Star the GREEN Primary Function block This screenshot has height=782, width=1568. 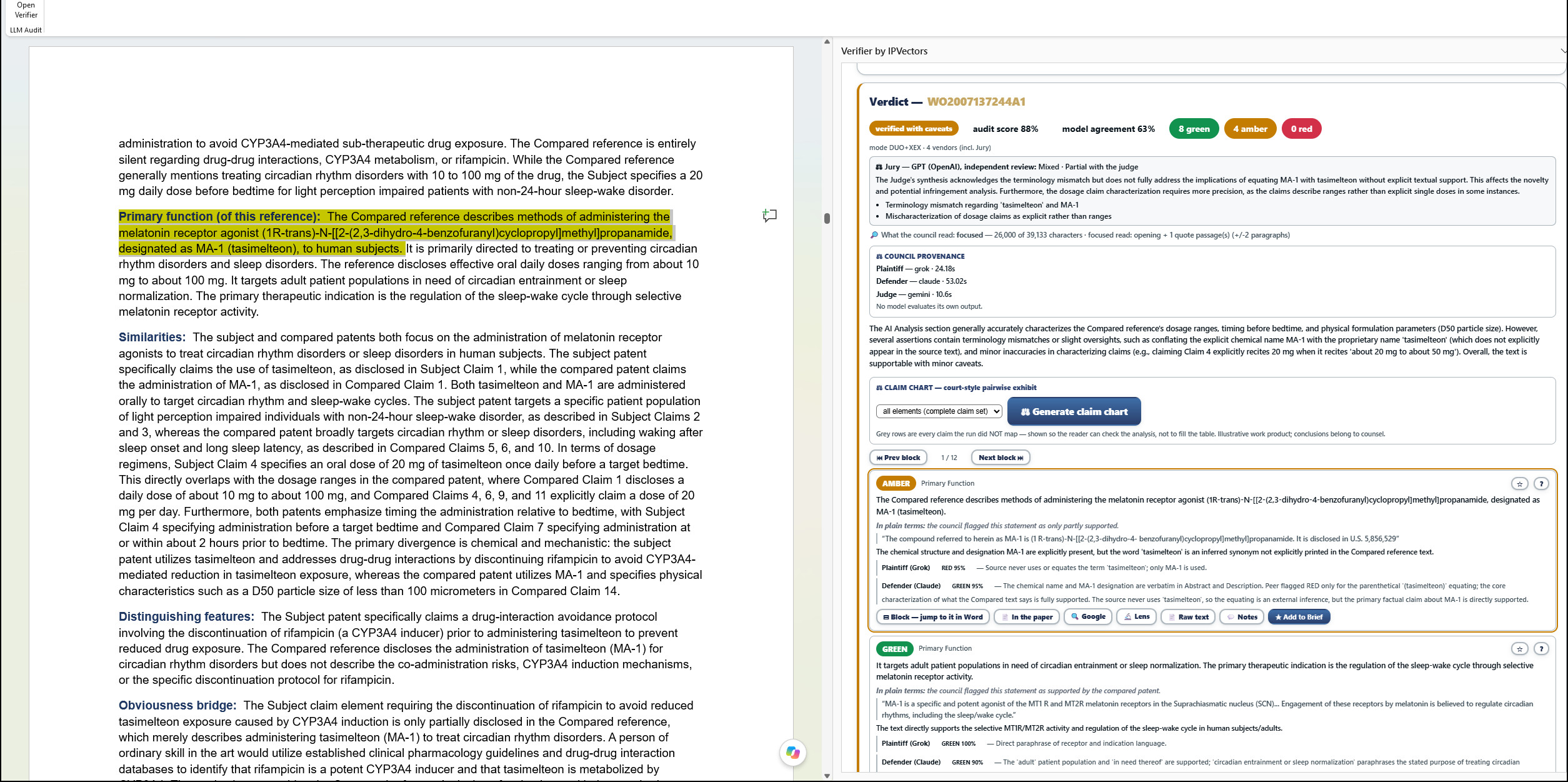[x=1519, y=649]
